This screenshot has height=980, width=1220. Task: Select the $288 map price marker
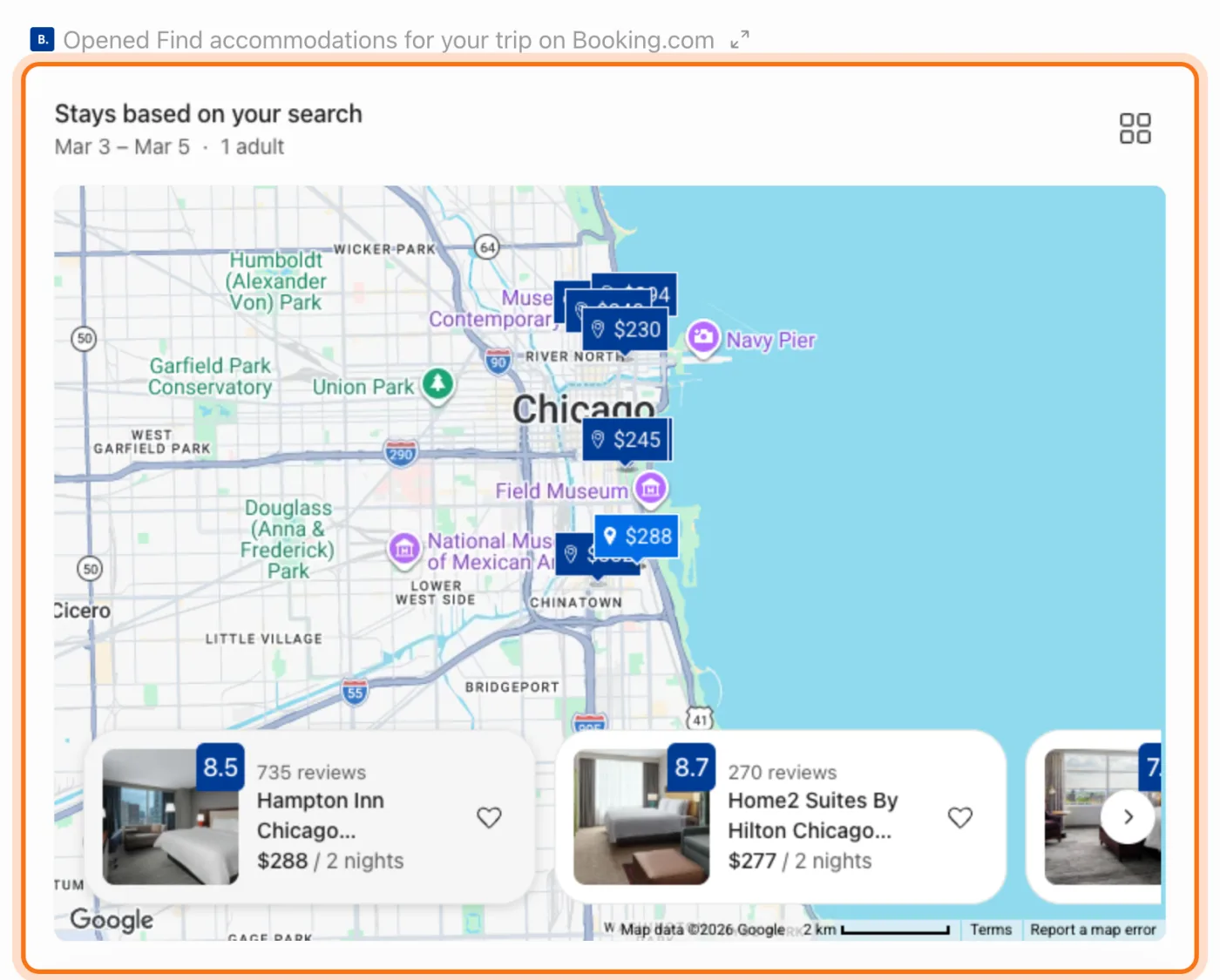[638, 536]
